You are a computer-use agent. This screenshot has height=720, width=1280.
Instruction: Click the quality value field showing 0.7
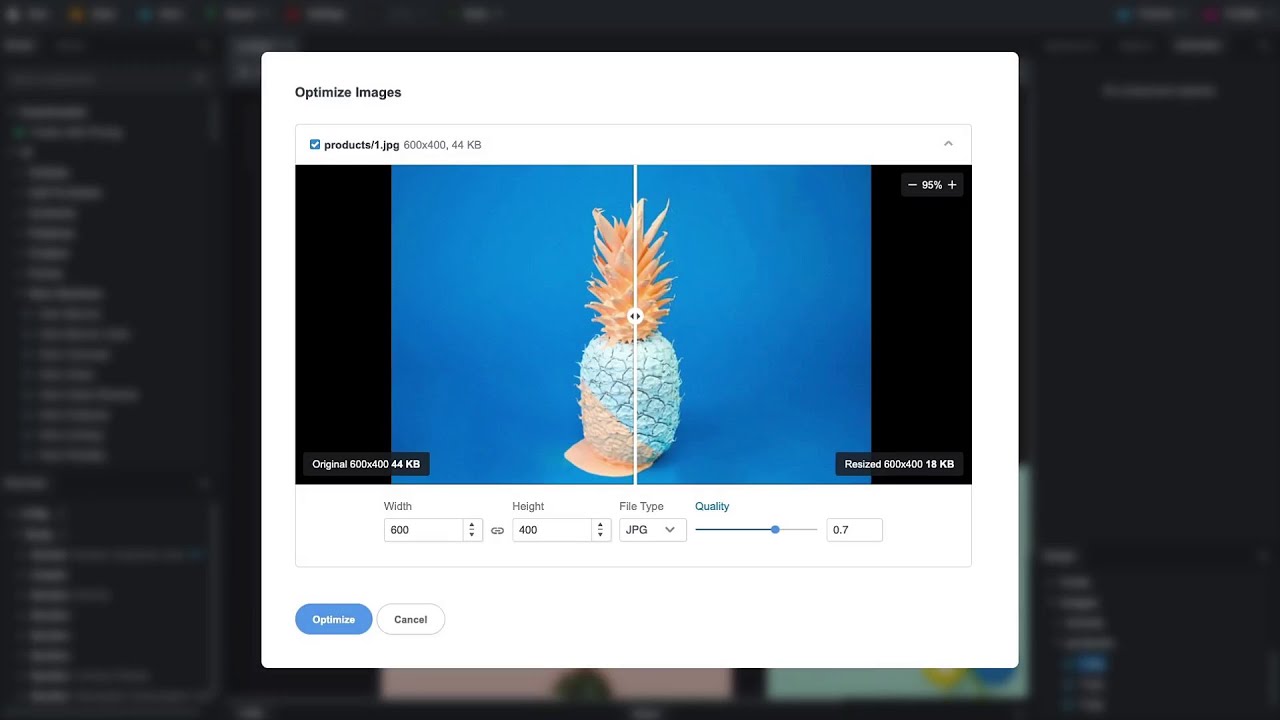coord(854,530)
